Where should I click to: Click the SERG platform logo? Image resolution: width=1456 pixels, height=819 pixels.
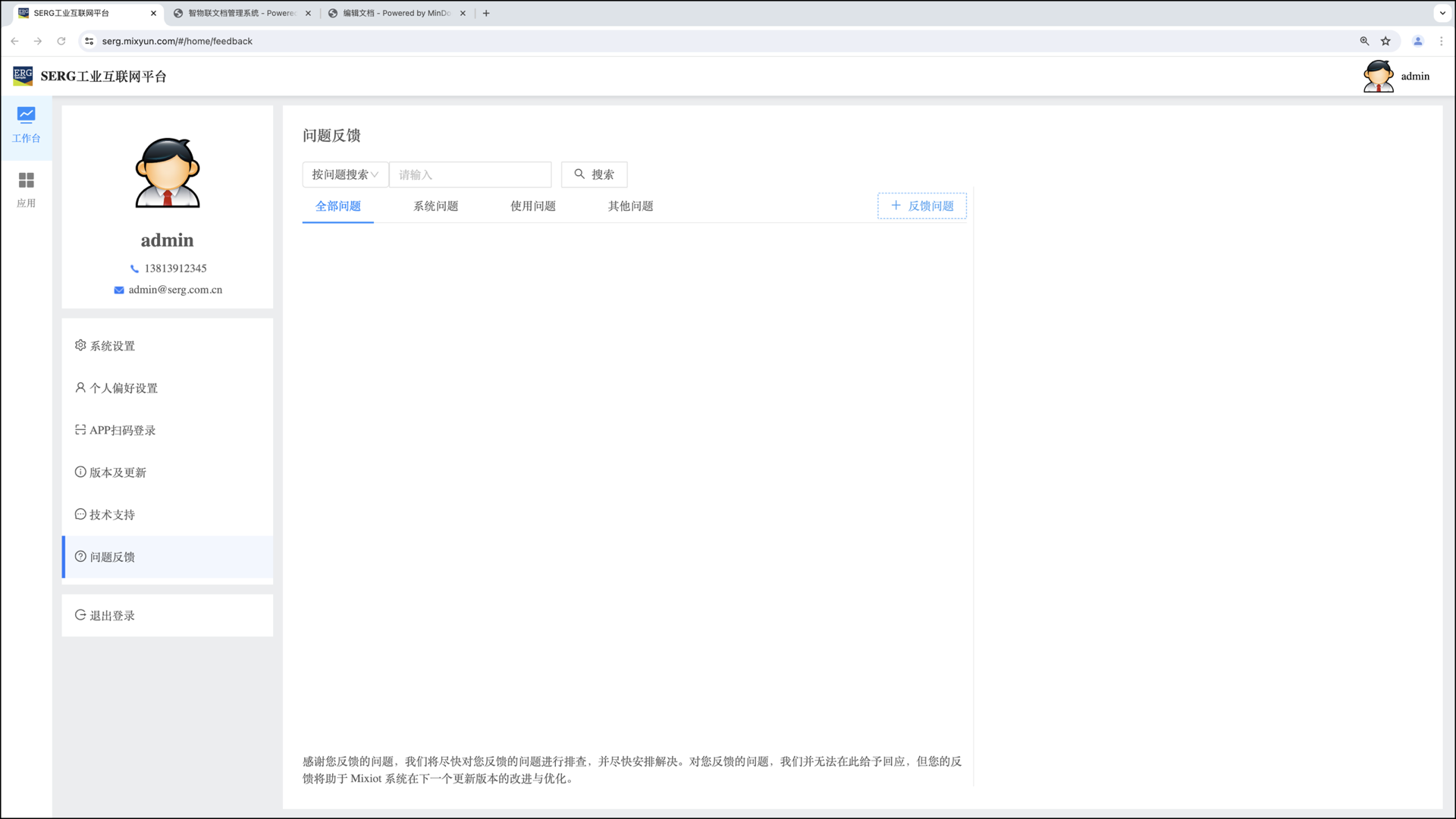[23, 76]
